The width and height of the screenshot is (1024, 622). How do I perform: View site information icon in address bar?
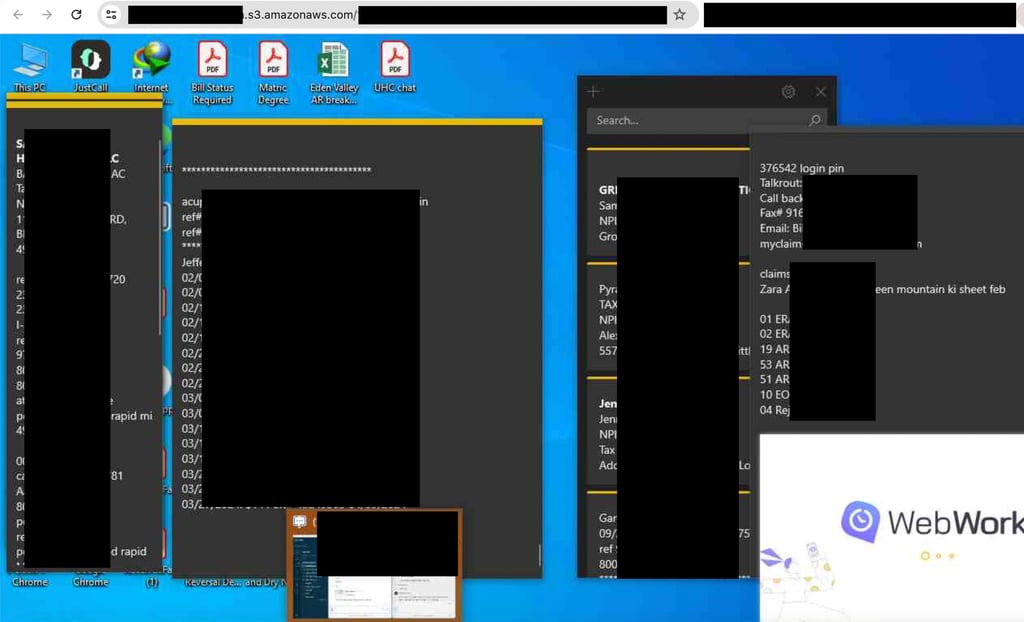click(x=111, y=14)
